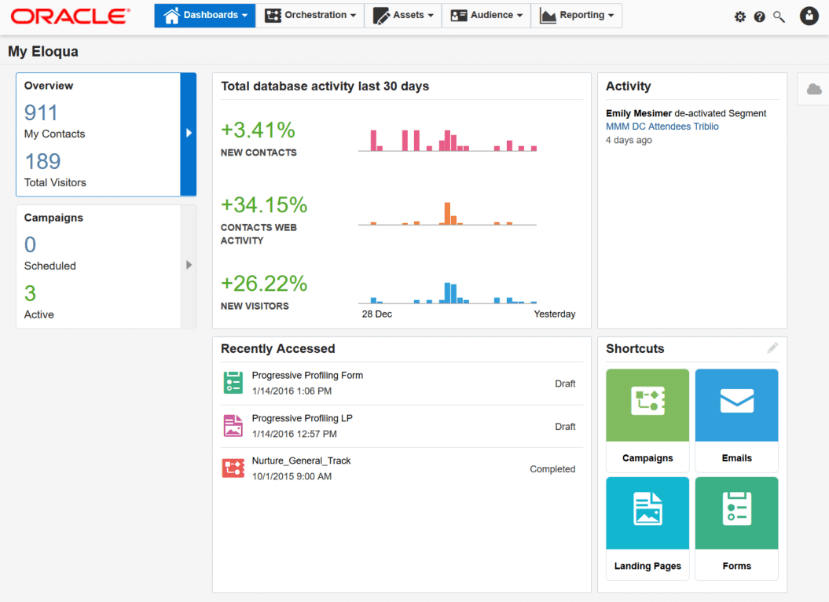Screen dimensions: 829x602
Task: Click the Emails shortcut label
Action: tap(736, 458)
